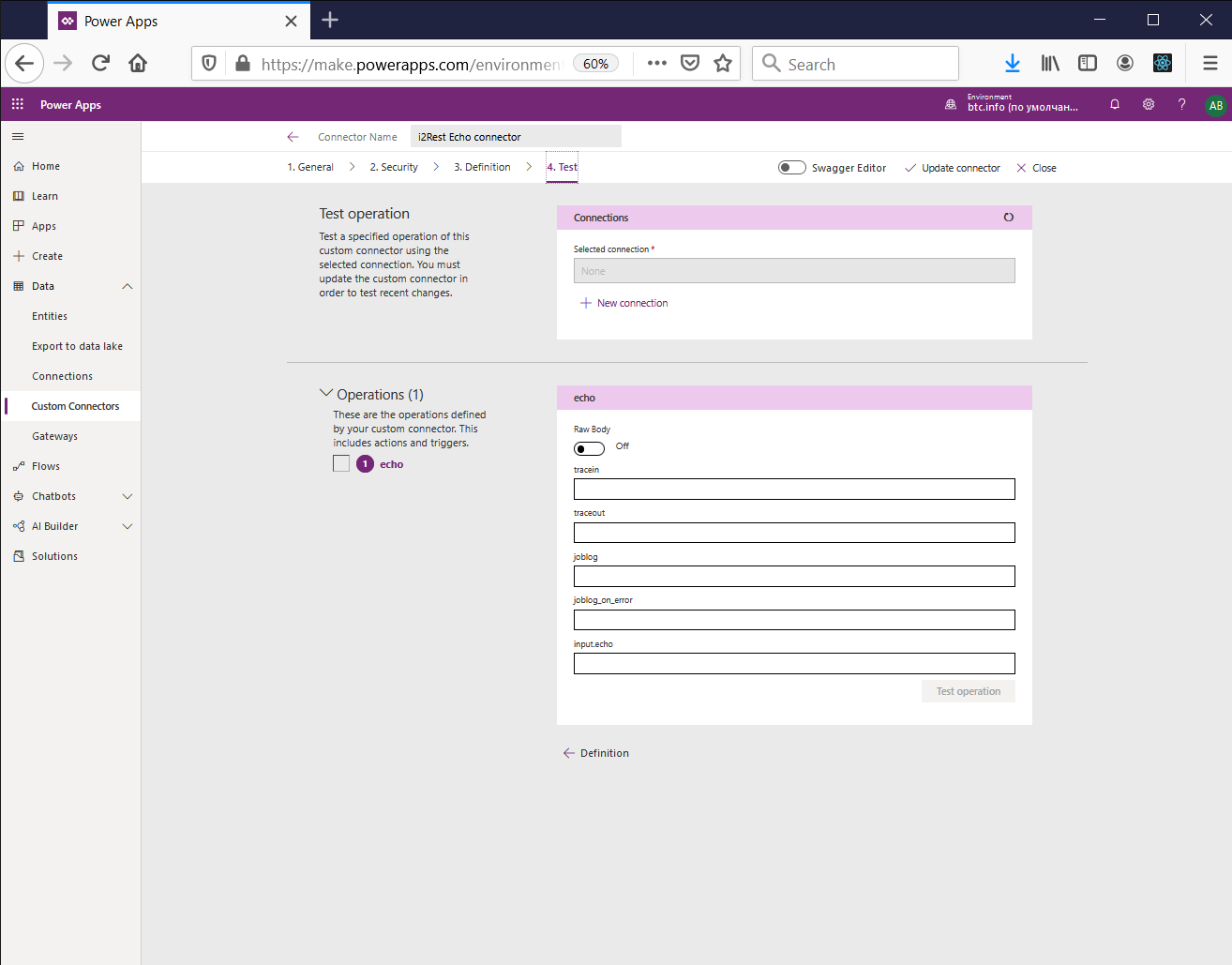Open Entities in the sidebar
This screenshot has width=1232, height=965.
point(50,316)
